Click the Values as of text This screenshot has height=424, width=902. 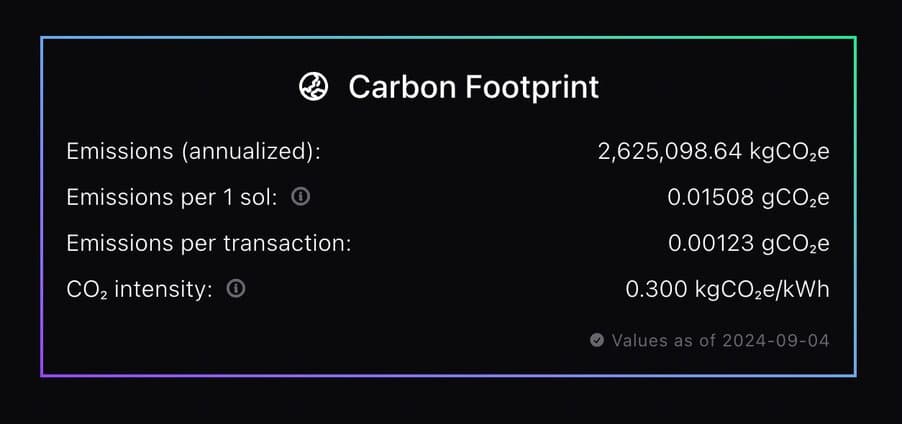pyautogui.click(x=663, y=341)
